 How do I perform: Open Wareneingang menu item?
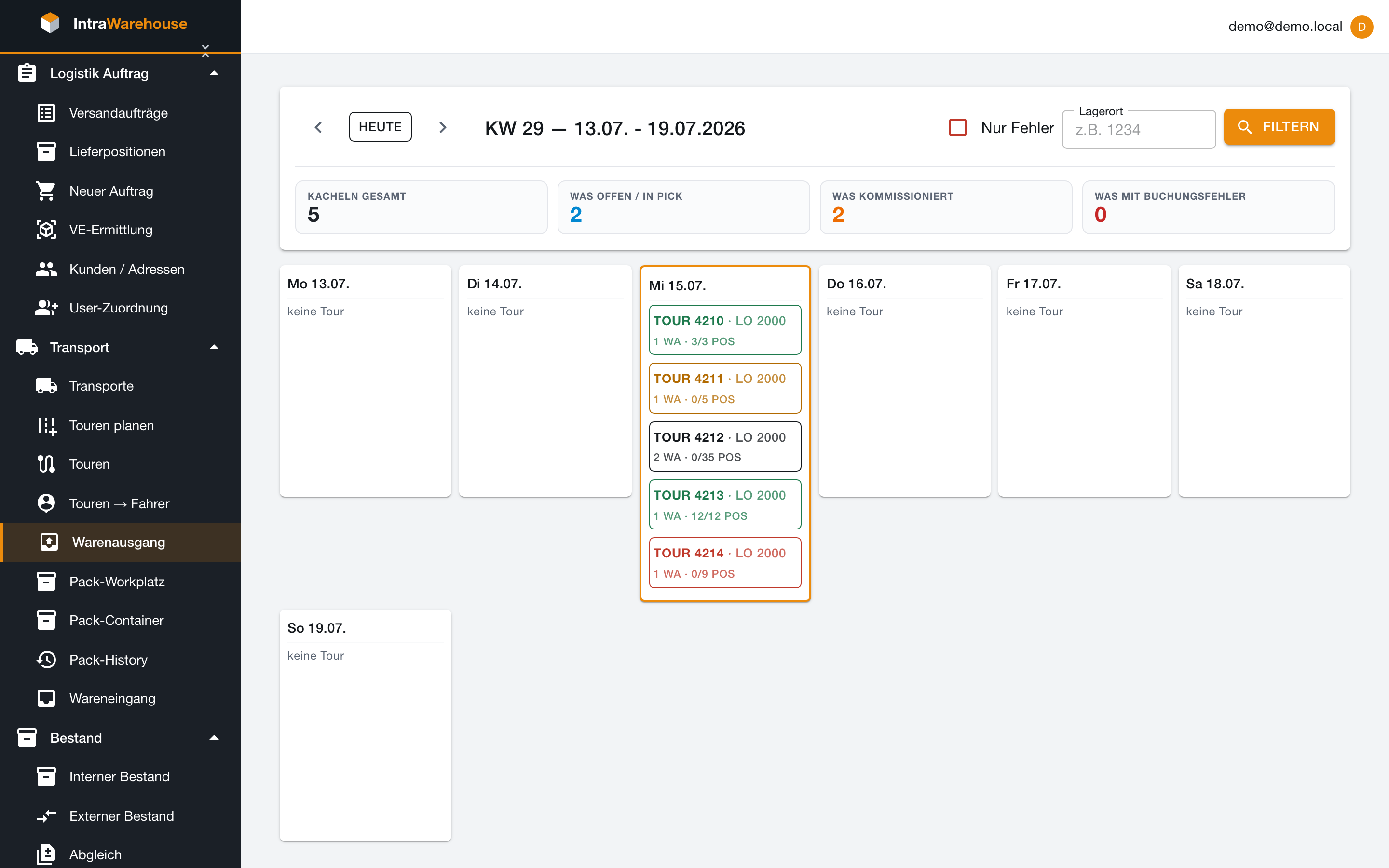click(x=121, y=698)
